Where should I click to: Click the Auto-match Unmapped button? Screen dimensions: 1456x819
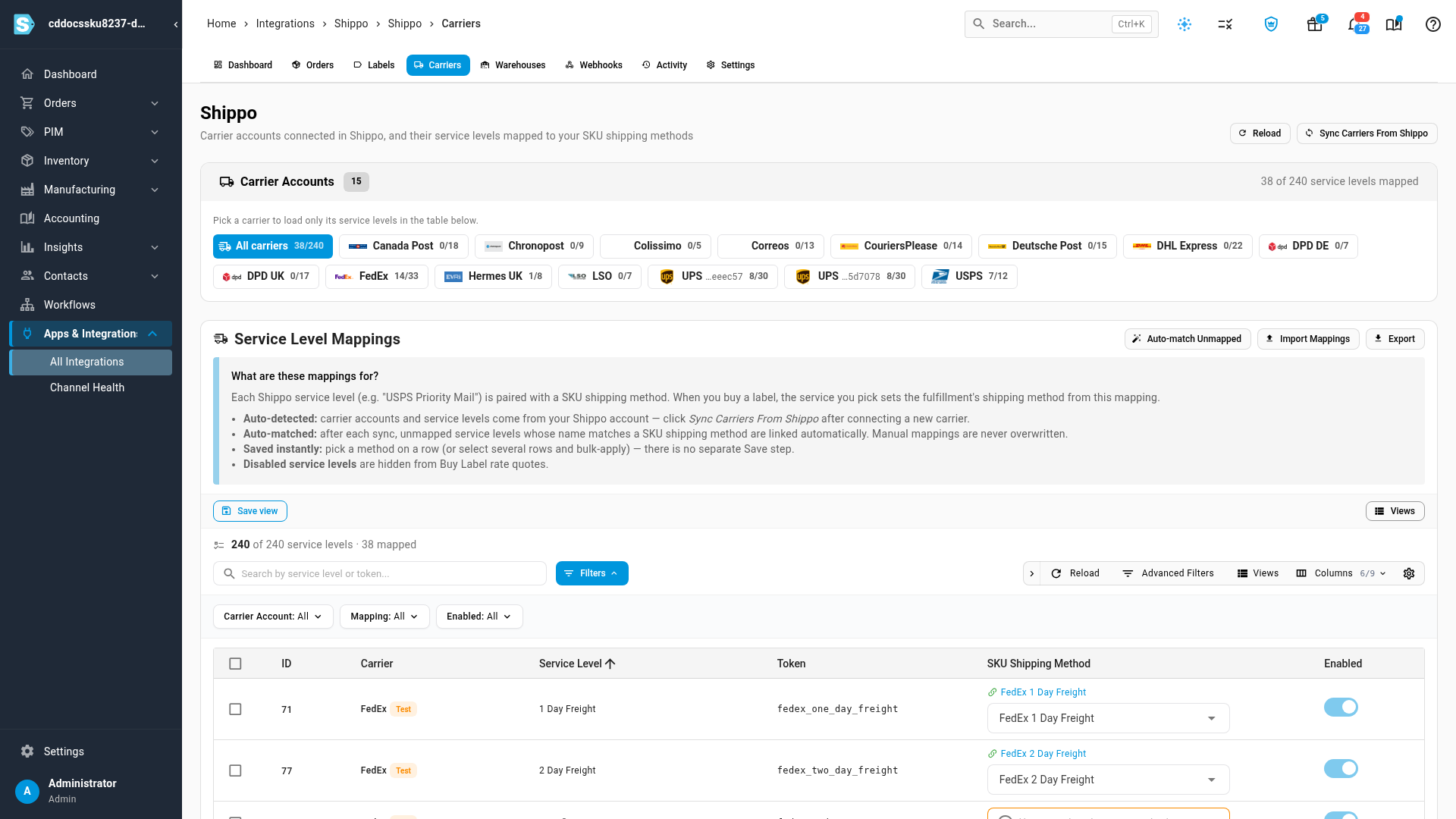[x=1188, y=339]
